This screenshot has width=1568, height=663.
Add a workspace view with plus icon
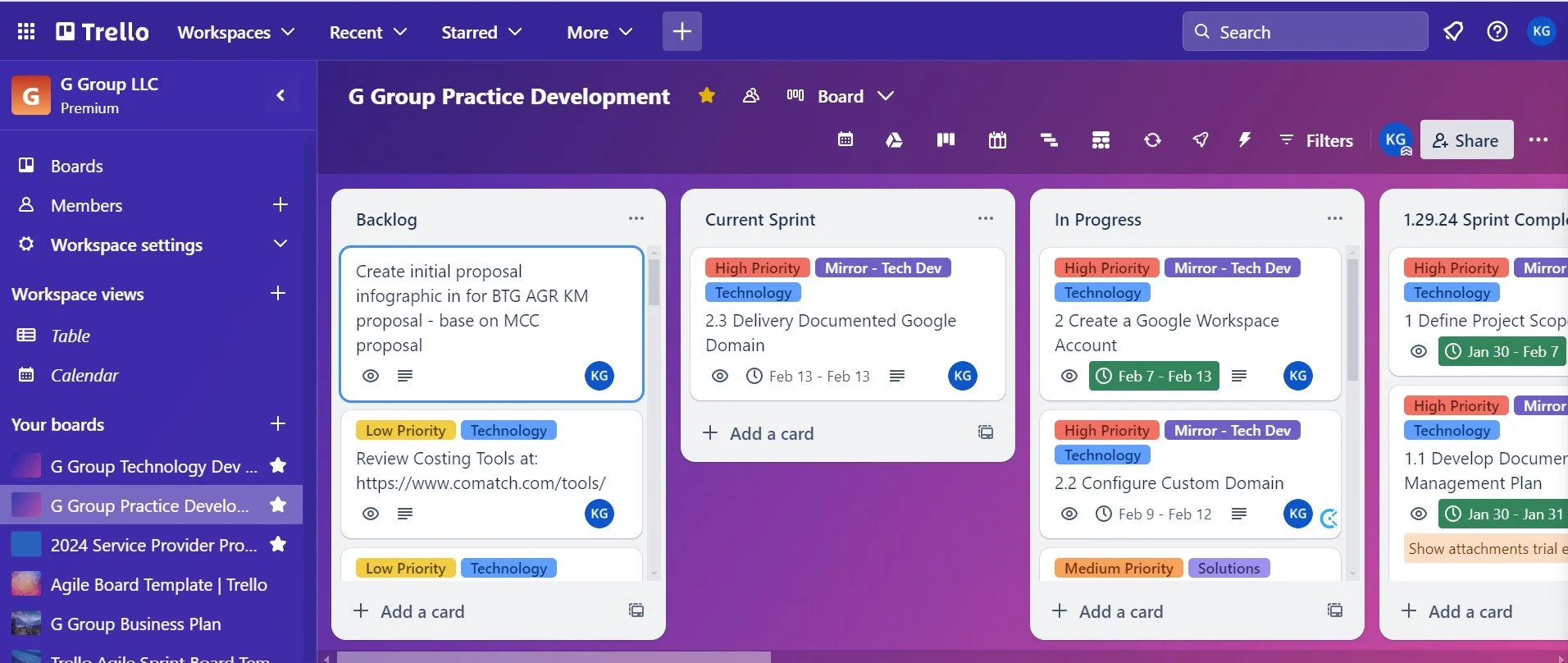point(278,293)
